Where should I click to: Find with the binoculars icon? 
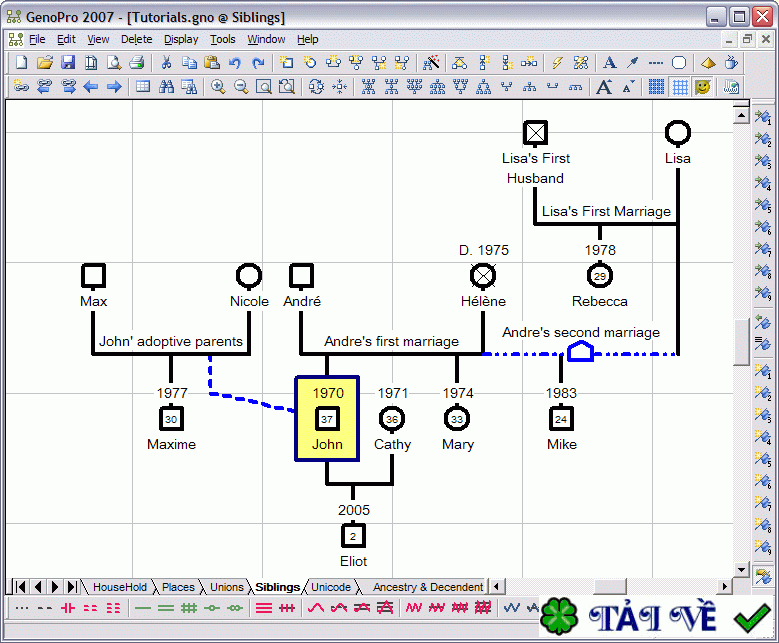point(166,87)
